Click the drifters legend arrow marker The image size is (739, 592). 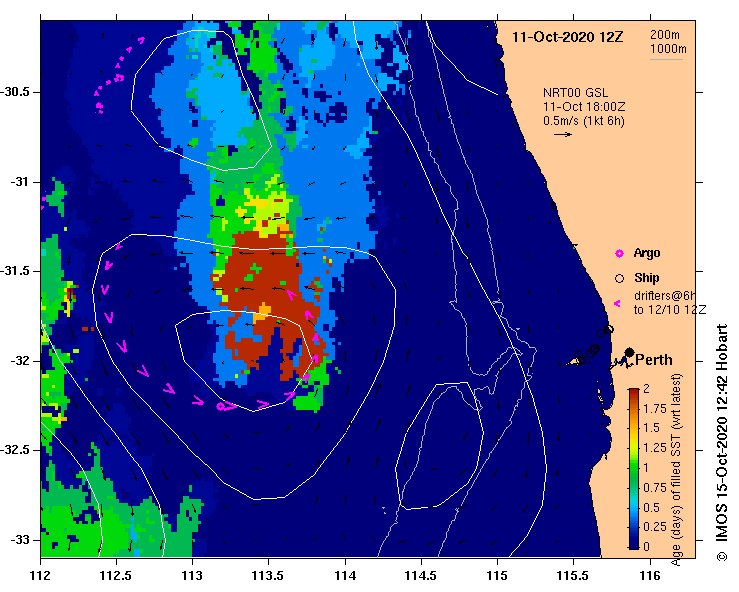[x=617, y=304]
